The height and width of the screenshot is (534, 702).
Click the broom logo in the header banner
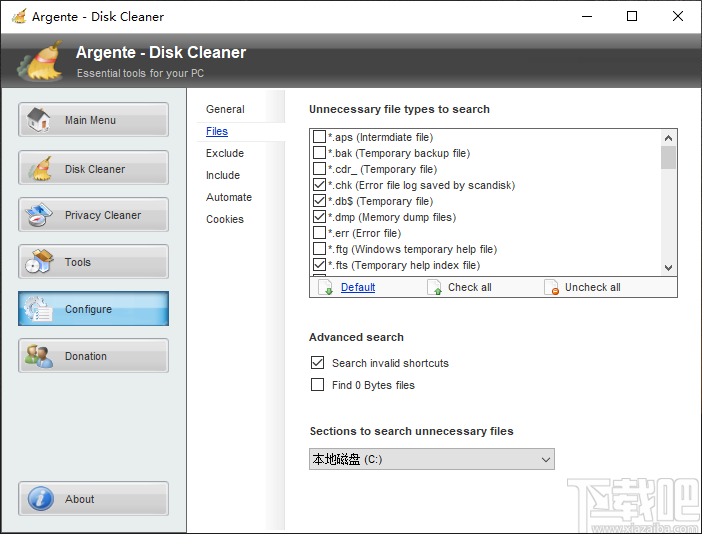point(41,61)
